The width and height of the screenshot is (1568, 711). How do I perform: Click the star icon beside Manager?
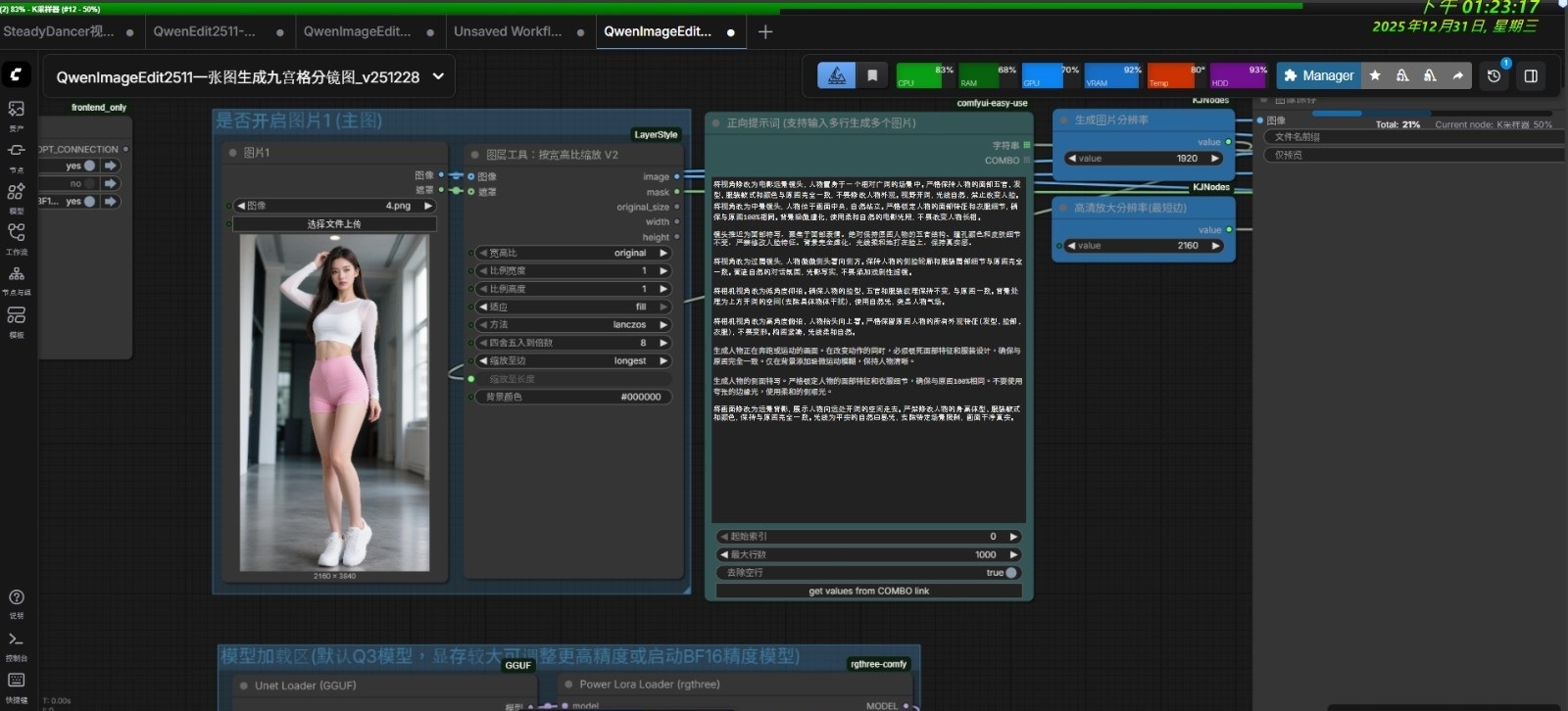click(x=1375, y=75)
